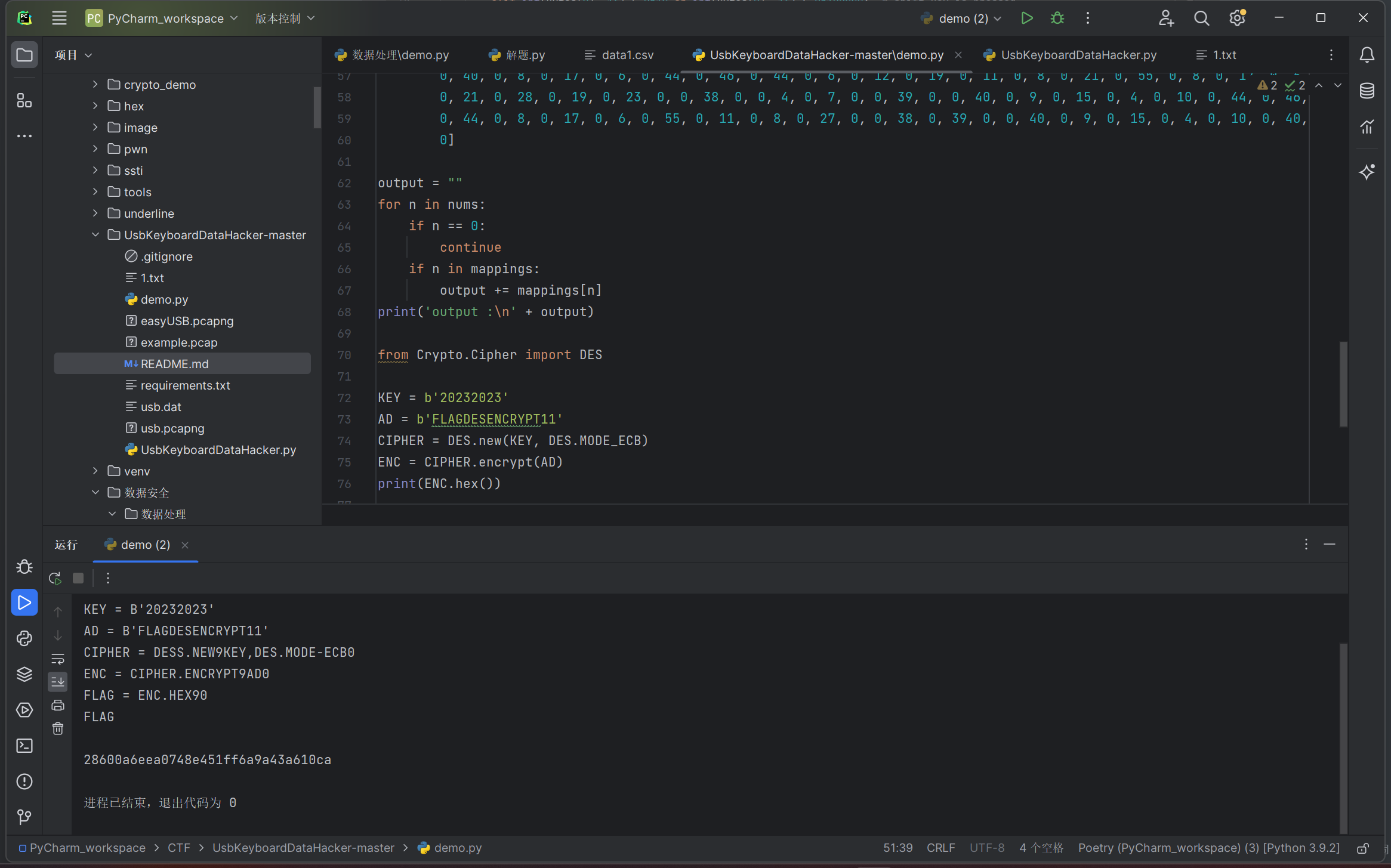Stop the running process
This screenshot has width=1391, height=868.
(78, 578)
